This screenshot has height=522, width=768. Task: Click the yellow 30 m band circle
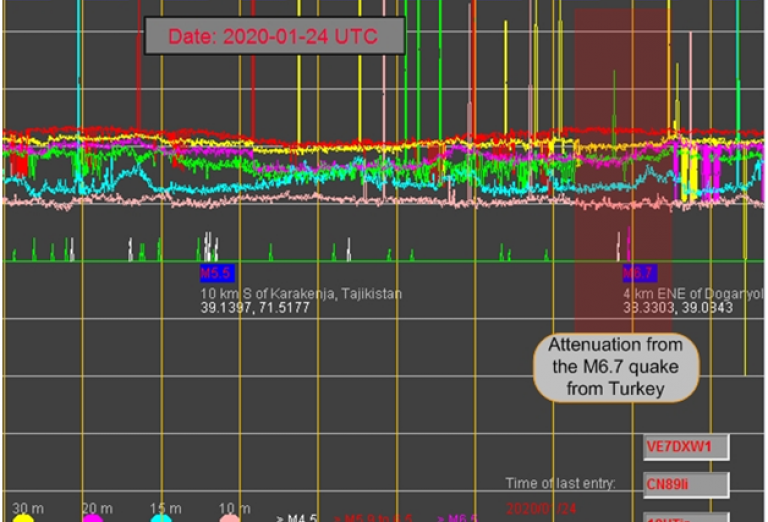(x=22, y=518)
